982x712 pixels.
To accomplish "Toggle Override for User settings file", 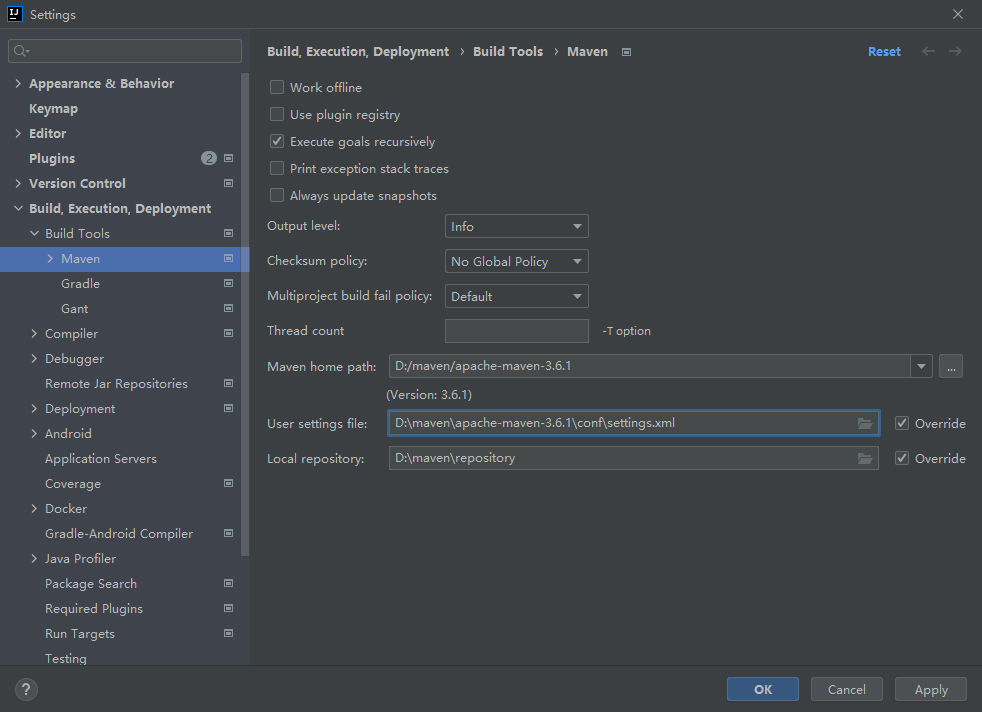I will click(902, 423).
